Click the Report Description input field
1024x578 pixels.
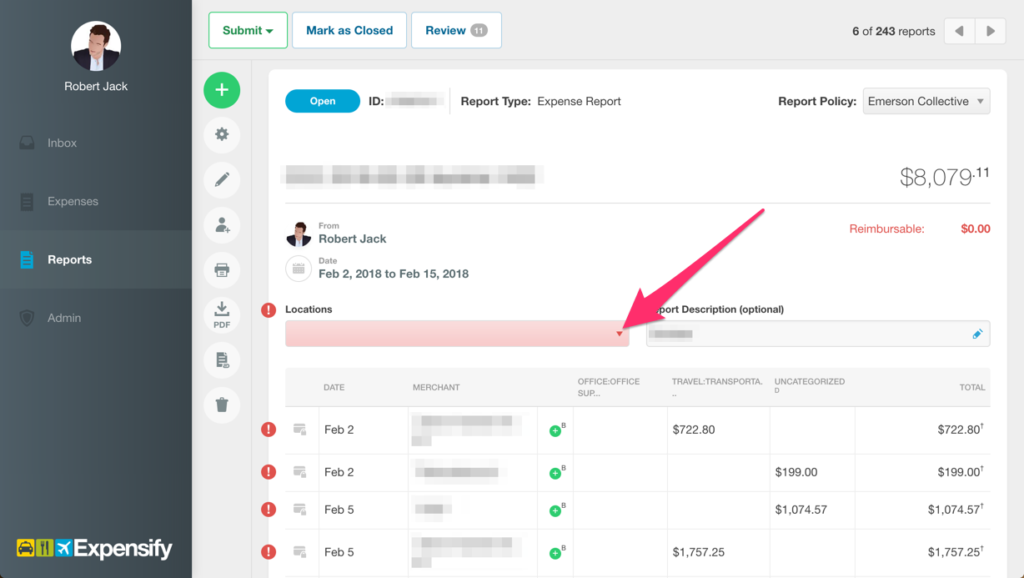pos(805,334)
